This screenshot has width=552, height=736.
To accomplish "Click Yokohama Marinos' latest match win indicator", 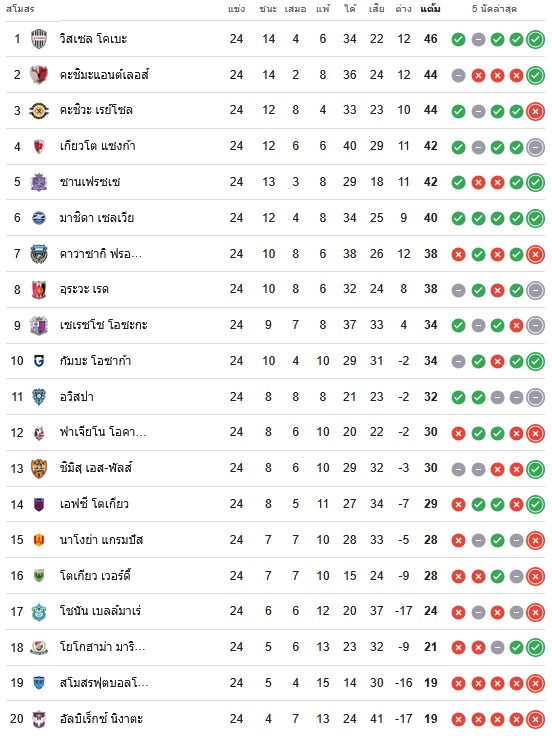I will (535, 648).
